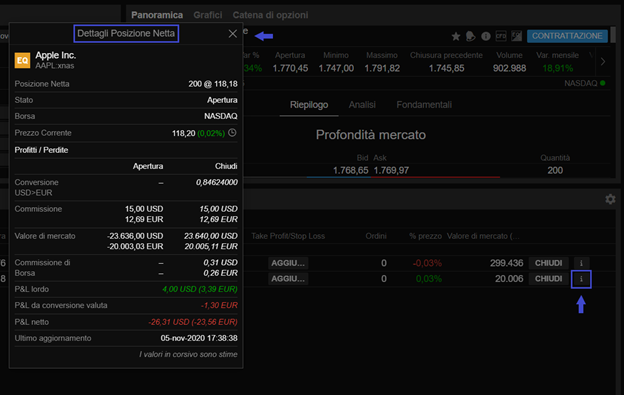Click CHIUDI for the 299.436 position
This screenshot has height=395, width=624.
(x=548, y=263)
